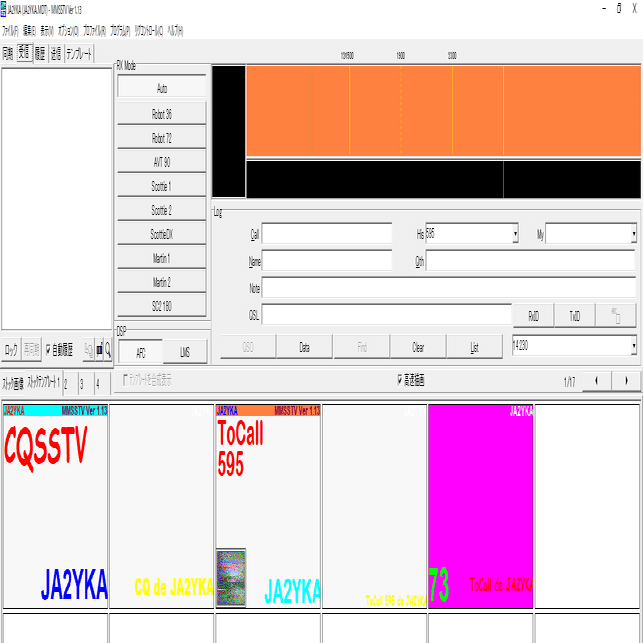
Task: Click the MMSSTV title bar app icon
Action: (x=4, y=9)
